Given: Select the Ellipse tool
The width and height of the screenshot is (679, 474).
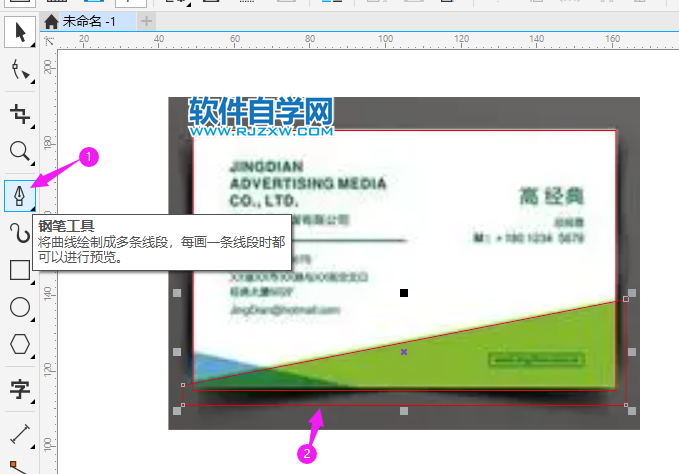Looking at the screenshot, I should [19, 307].
